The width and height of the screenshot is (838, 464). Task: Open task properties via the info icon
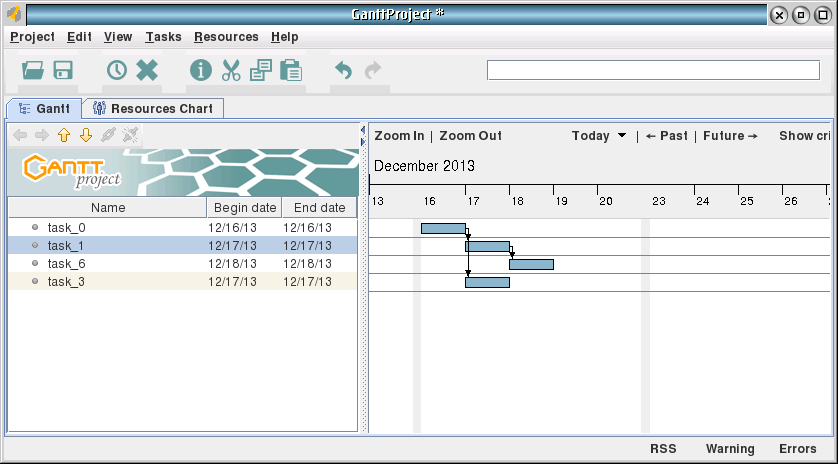201,70
